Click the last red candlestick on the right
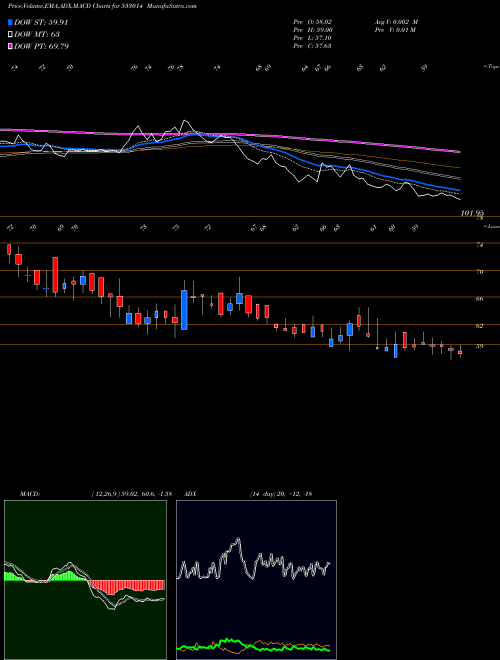 pyautogui.click(x=460, y=352)
